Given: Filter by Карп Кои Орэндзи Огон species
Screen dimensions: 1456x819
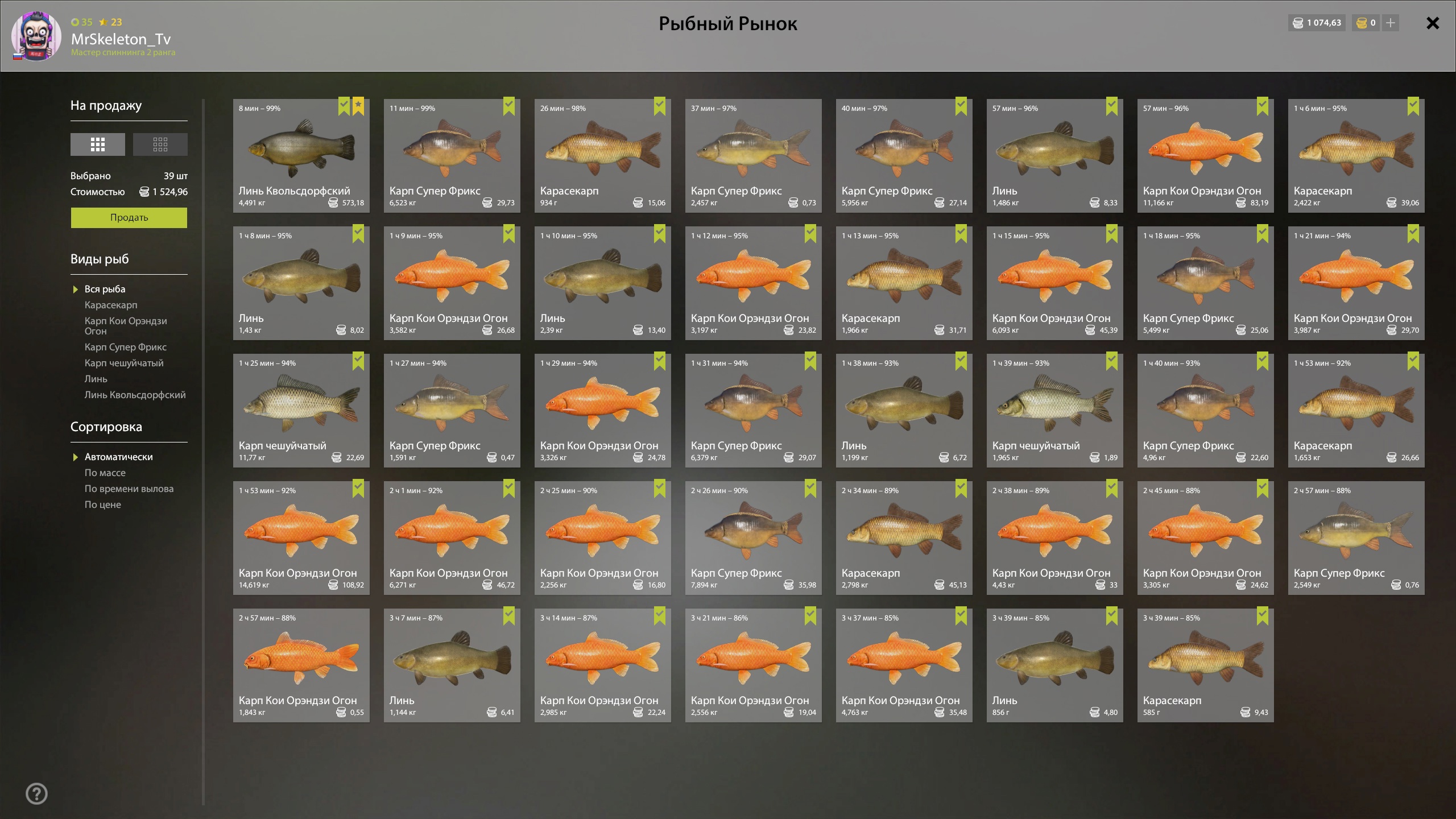Looking at the screenshot, I should [x=126, y=326].
